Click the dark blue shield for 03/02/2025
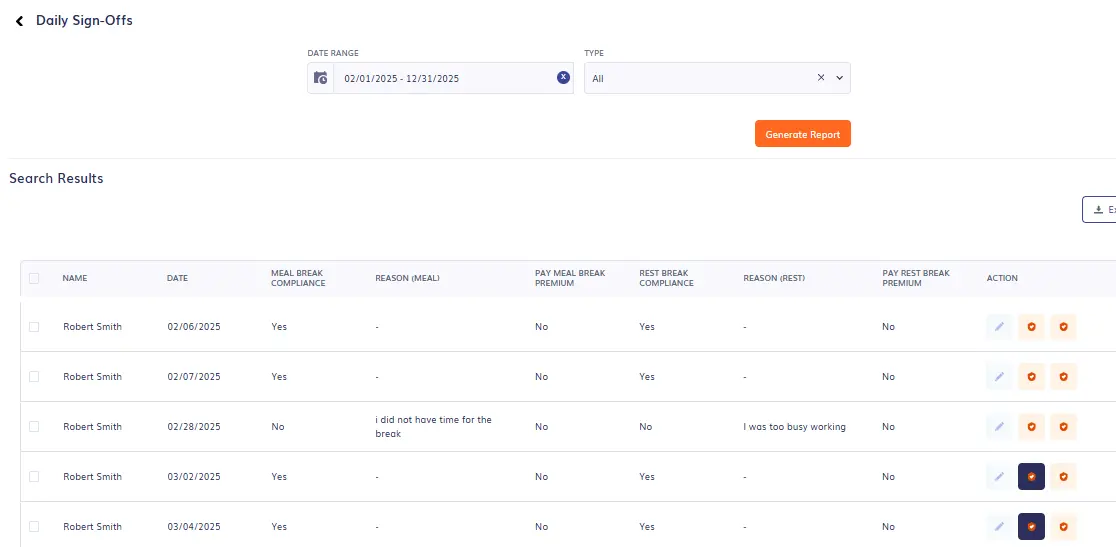 tap(1031, 477)
